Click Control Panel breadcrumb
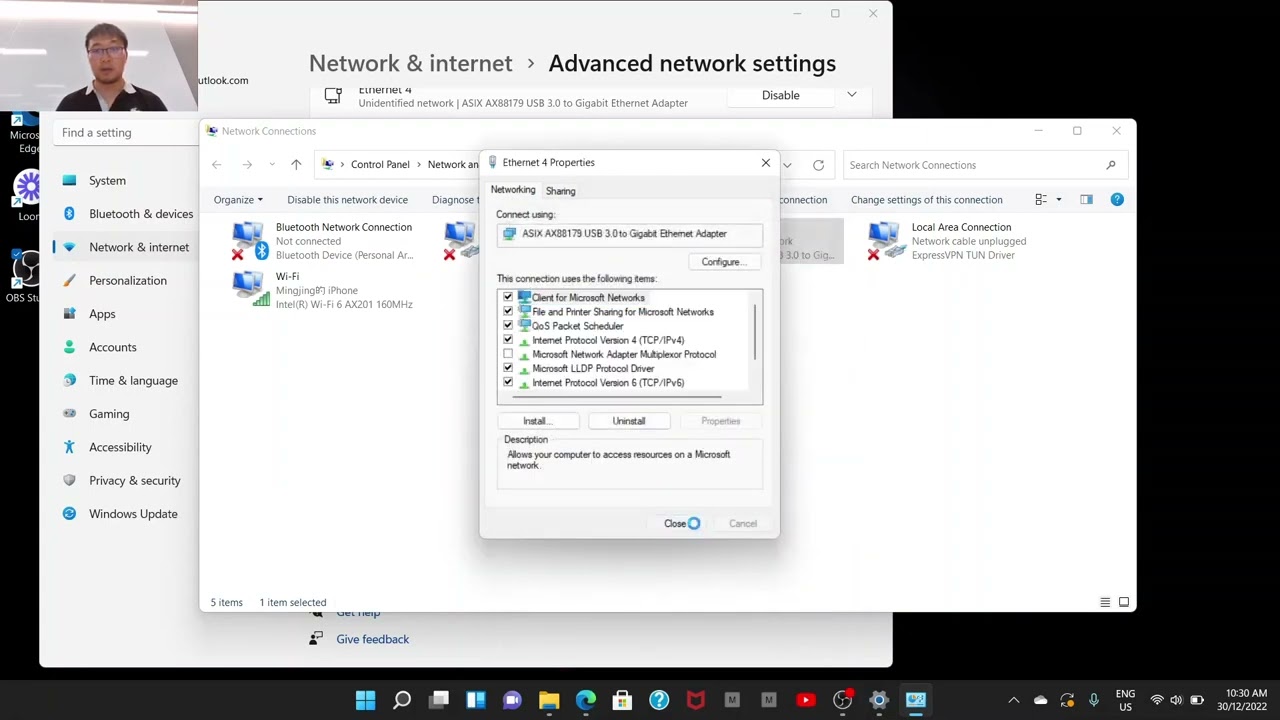This screenshot has height=720, width=1280. [380, 165]
